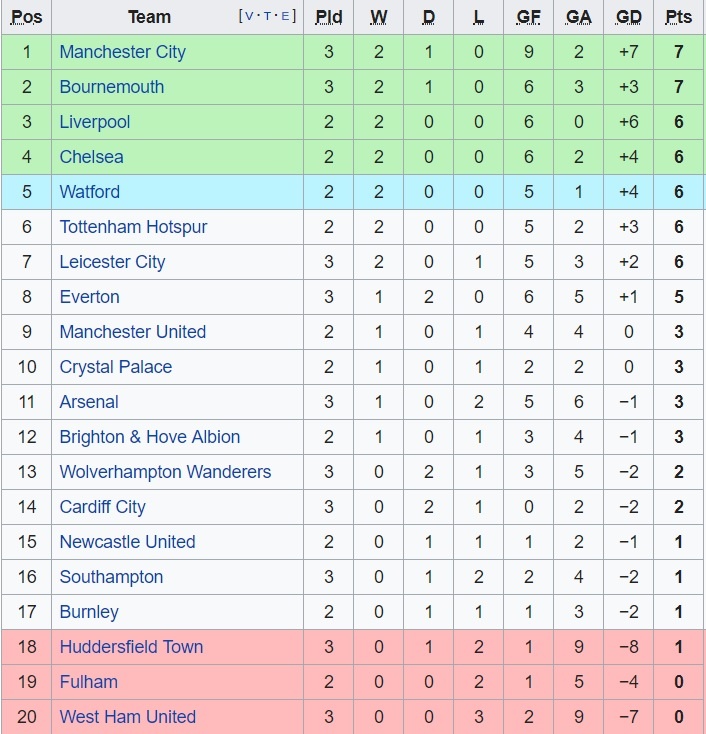The image size is (706, 734).
Task: Click the T (talk) link in header
Action: [x=268, y=16]
